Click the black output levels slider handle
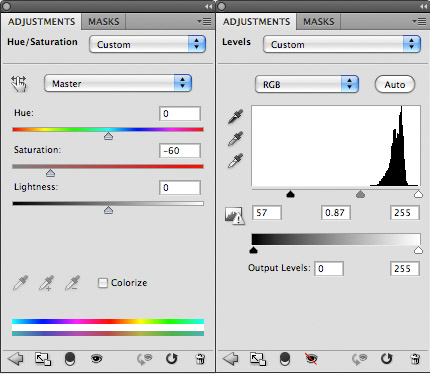Viewport: 430px width, 374px height. point(254,250)
